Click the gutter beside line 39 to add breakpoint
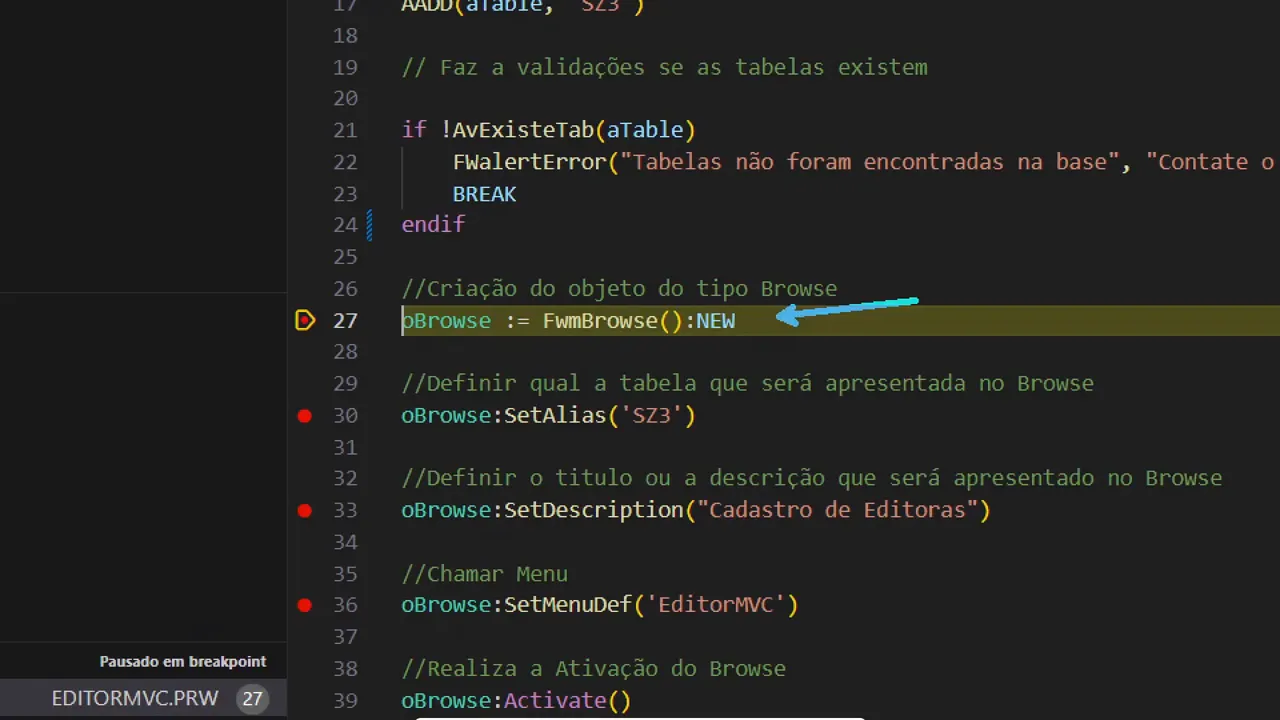This screenshot has height=720, width=1280. (305, 700)
